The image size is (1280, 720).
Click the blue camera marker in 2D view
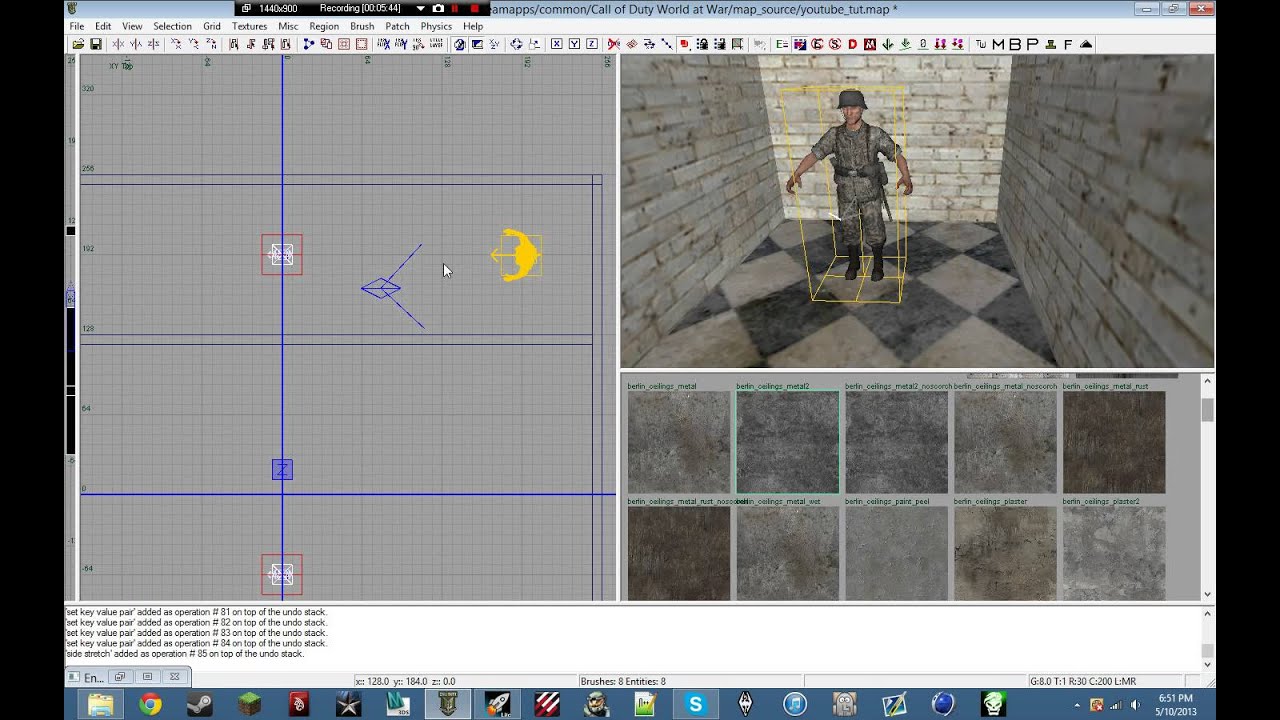click(381, 288)
